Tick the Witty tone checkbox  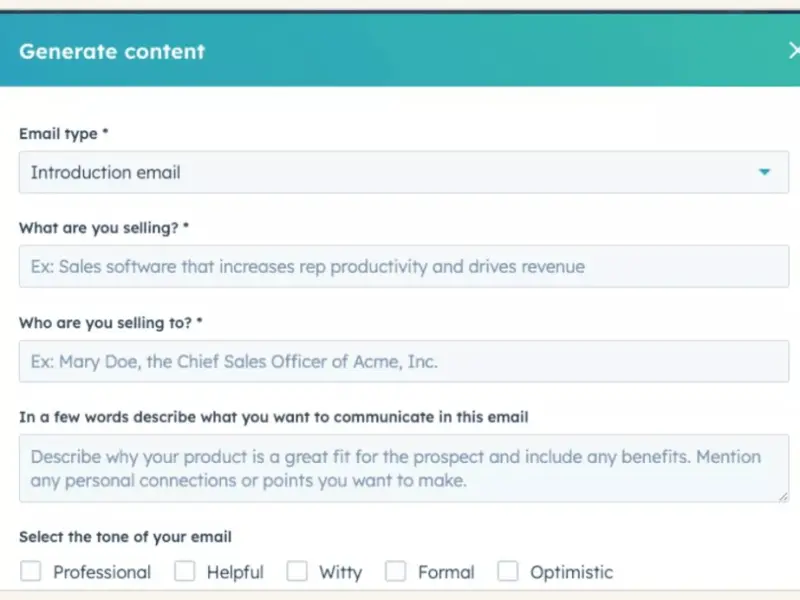(x=297, y=572)
